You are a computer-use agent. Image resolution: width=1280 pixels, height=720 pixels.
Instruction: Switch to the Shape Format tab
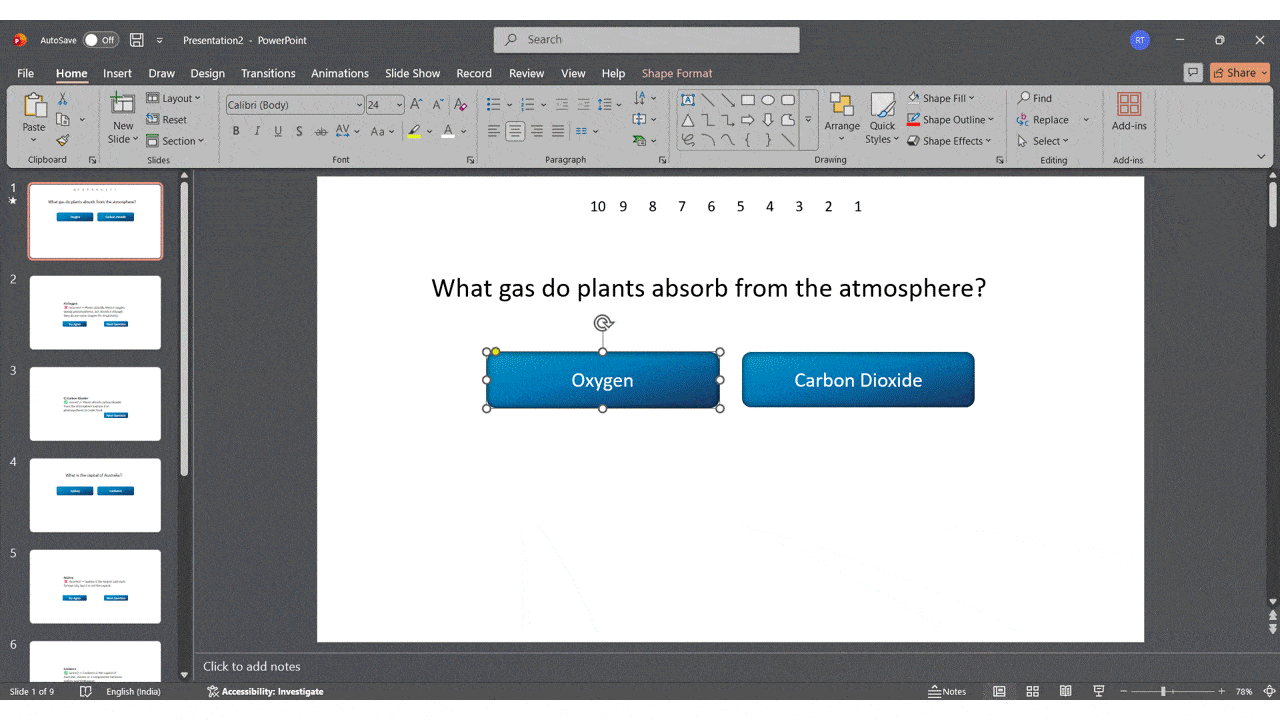(x=677, y=73)
